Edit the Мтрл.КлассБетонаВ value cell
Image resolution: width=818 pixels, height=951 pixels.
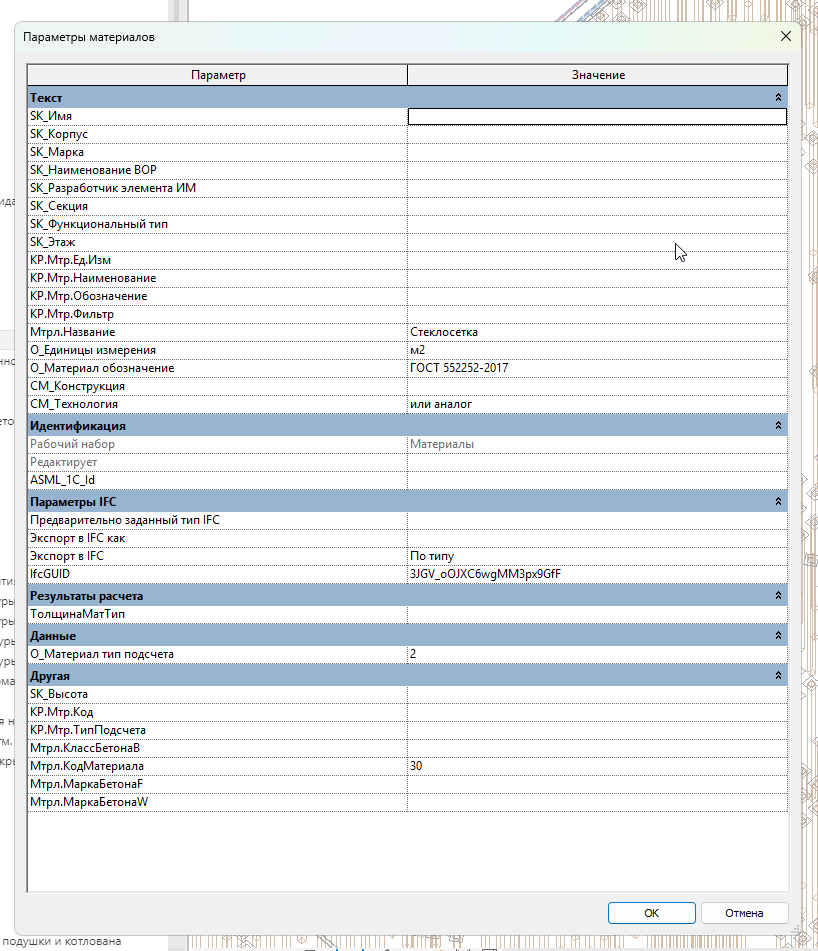(x=597, y=748)
